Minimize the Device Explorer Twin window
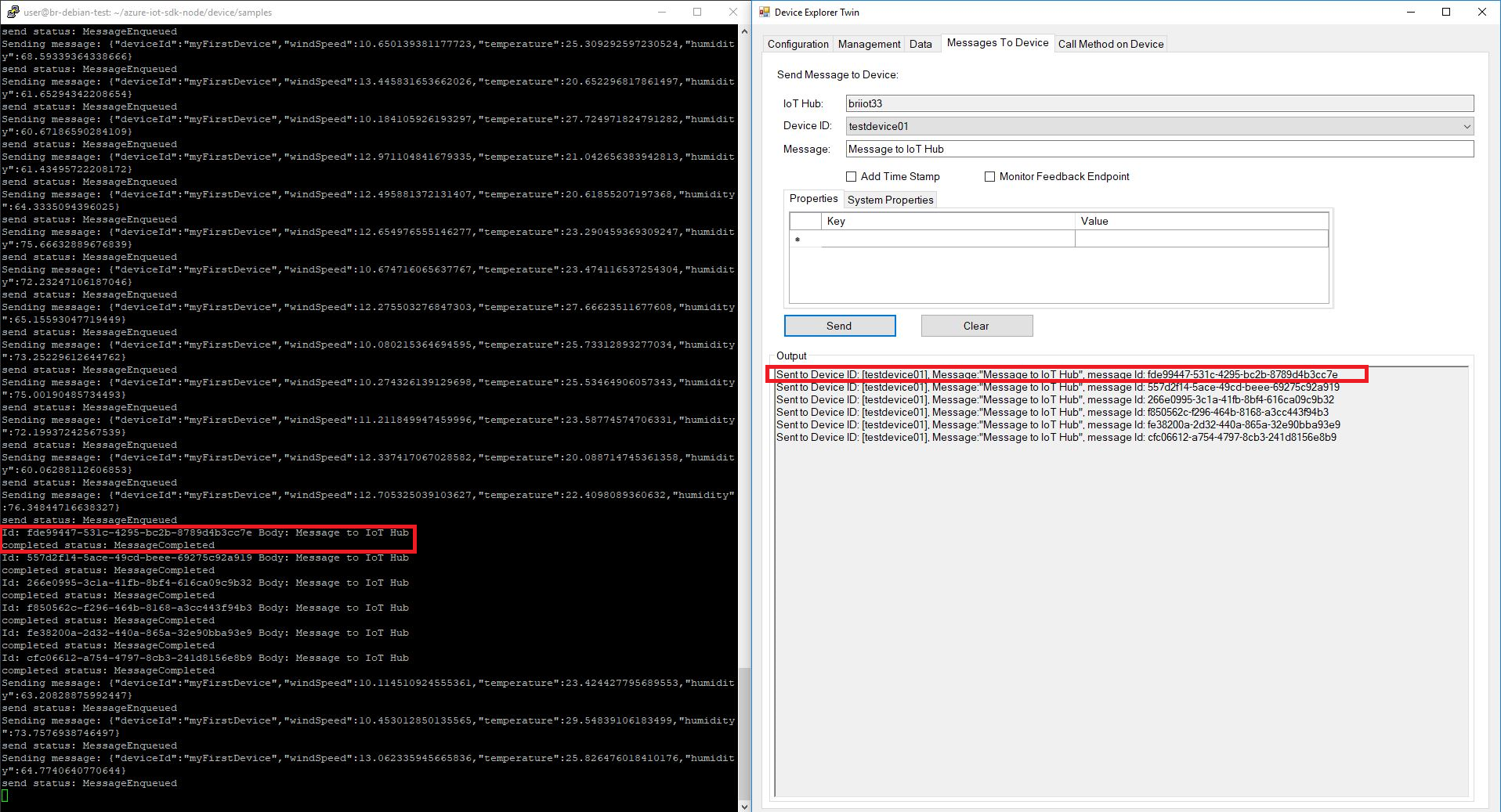Image resolution: width=1501 pixels, height=812 pixels. [x=1411, y=12]
